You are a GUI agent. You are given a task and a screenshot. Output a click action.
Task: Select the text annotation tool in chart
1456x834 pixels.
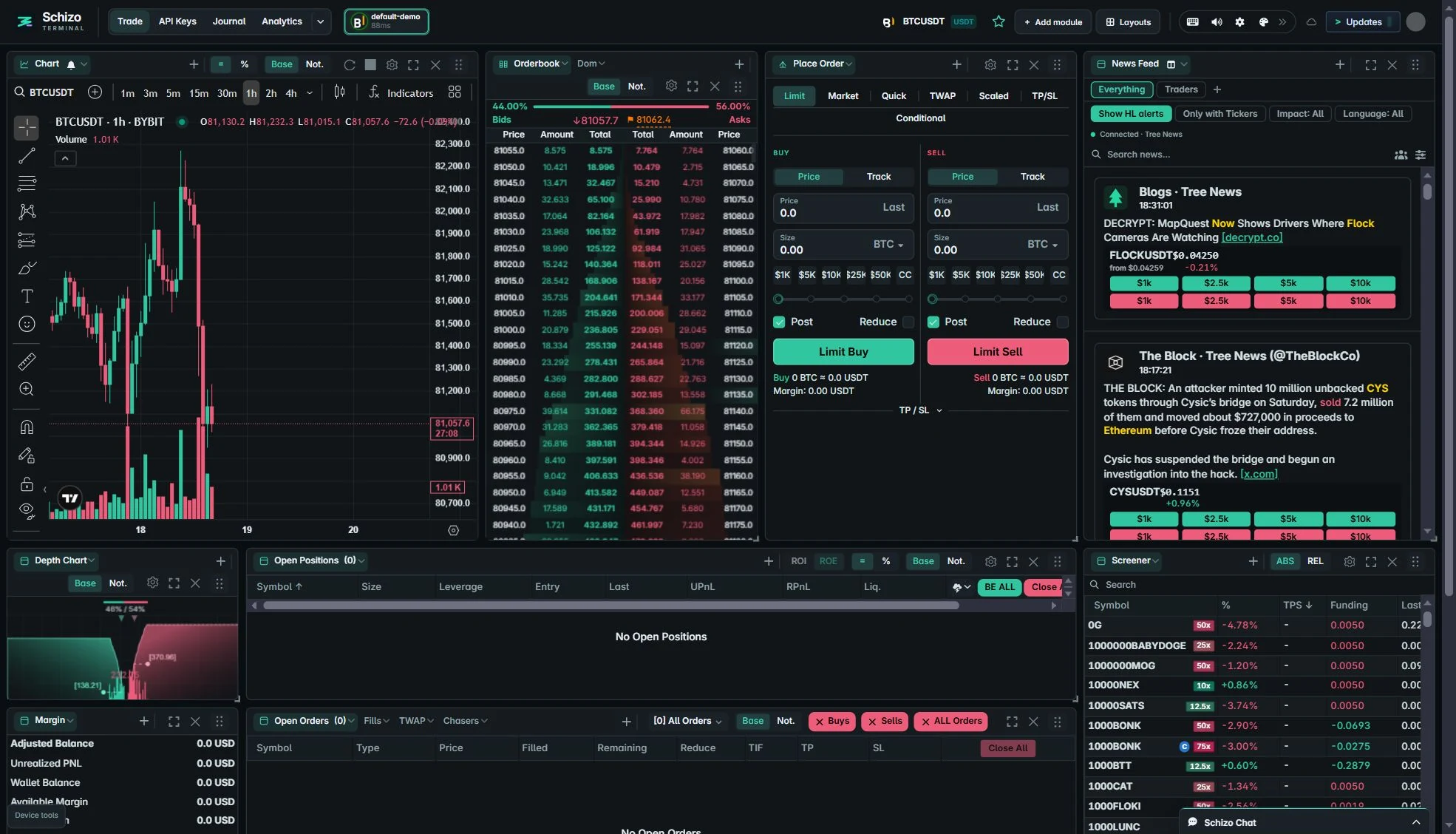[27, 296]
